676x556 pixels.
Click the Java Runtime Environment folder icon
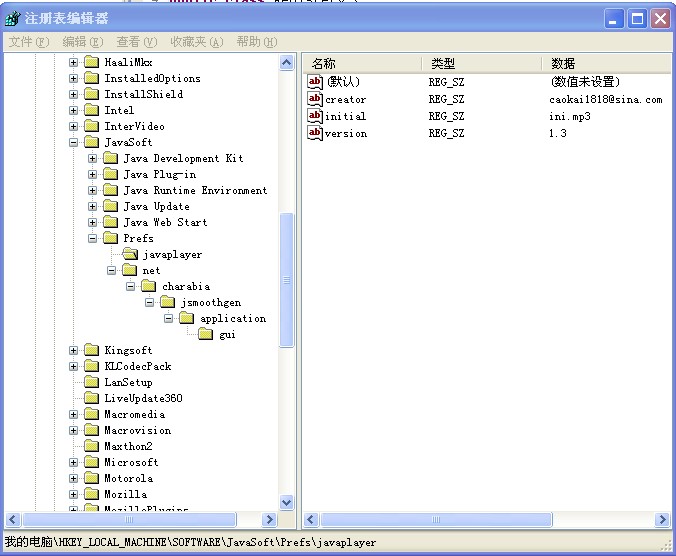coord(110,190)
